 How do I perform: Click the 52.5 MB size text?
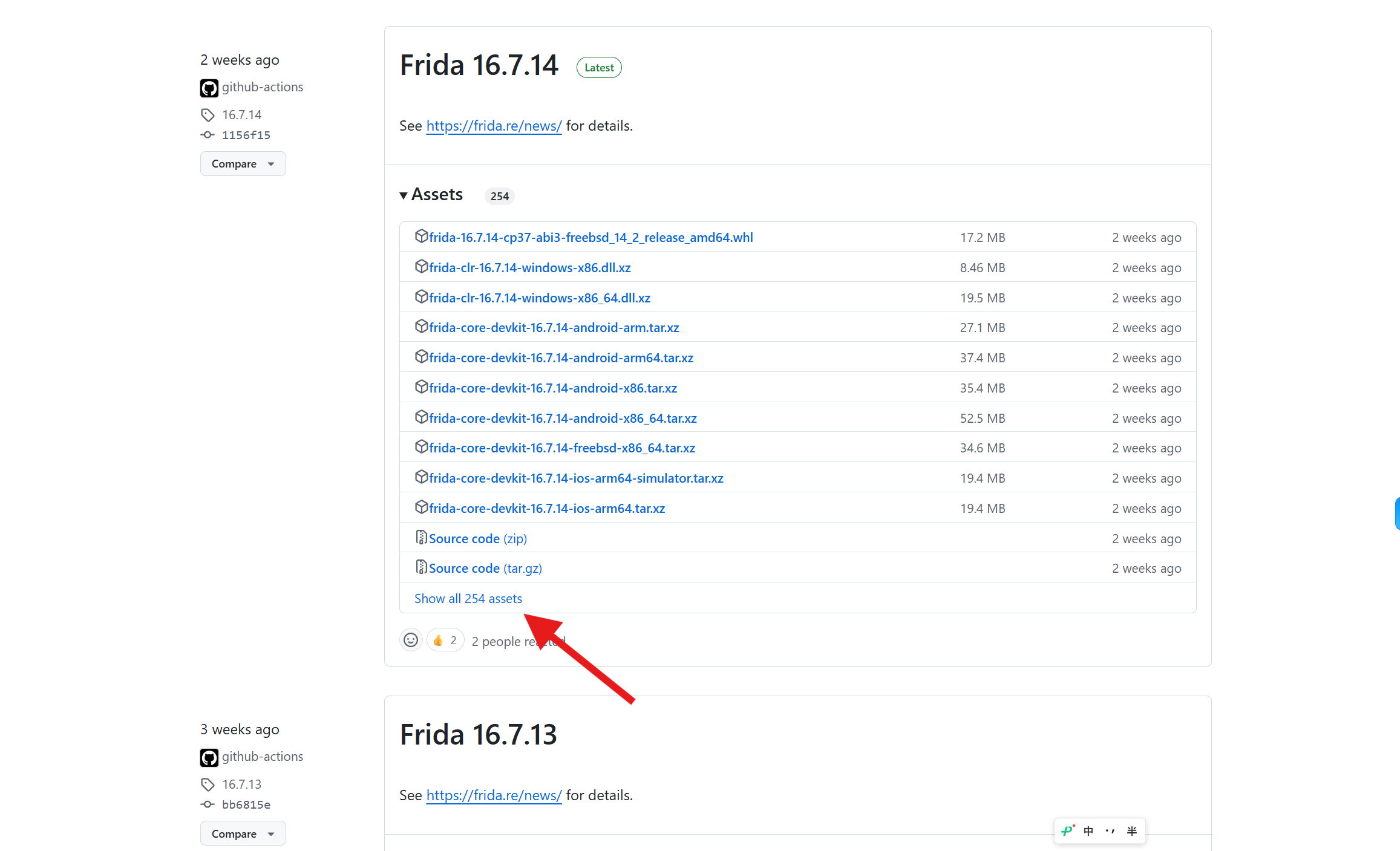[983, 419]
